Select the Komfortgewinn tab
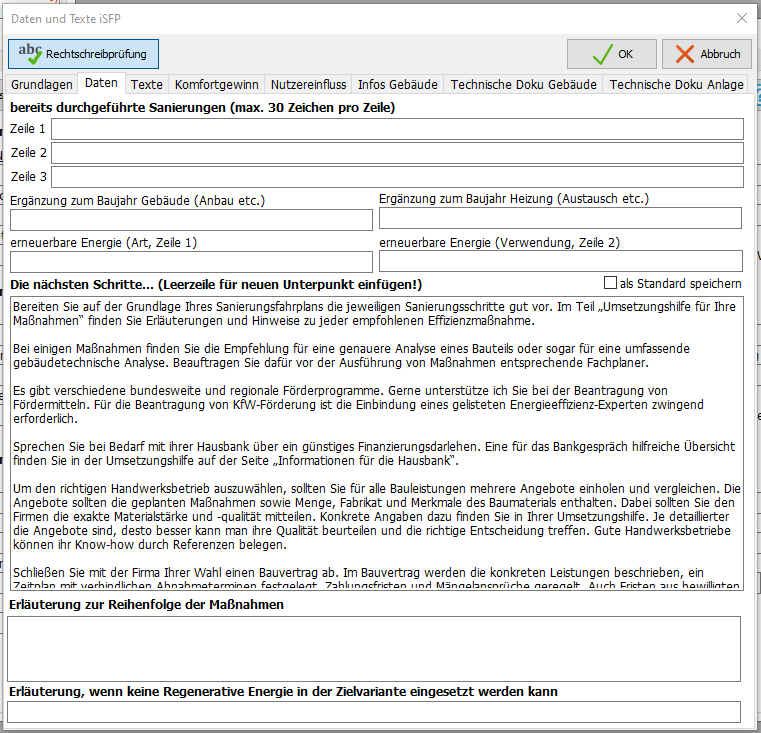Image resolution: width=761 pixels, height=733 pixels. tap(216, 85)
